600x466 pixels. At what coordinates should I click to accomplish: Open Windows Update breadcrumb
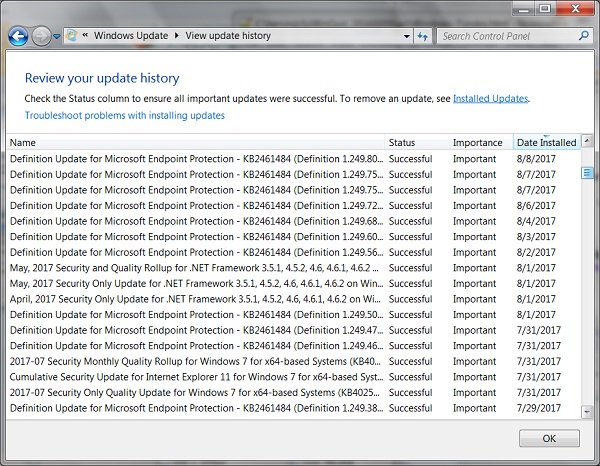tap(131, 36)
